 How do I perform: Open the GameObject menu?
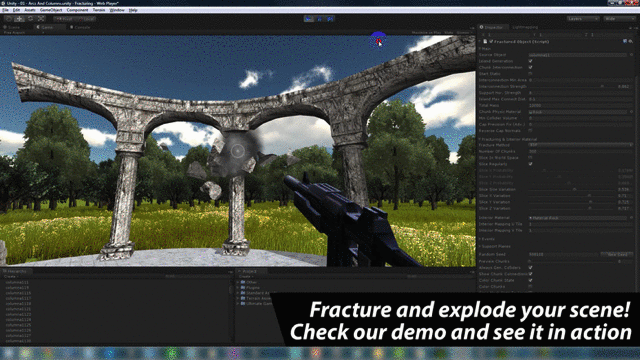pyautogui.click(x=51, y=10)
